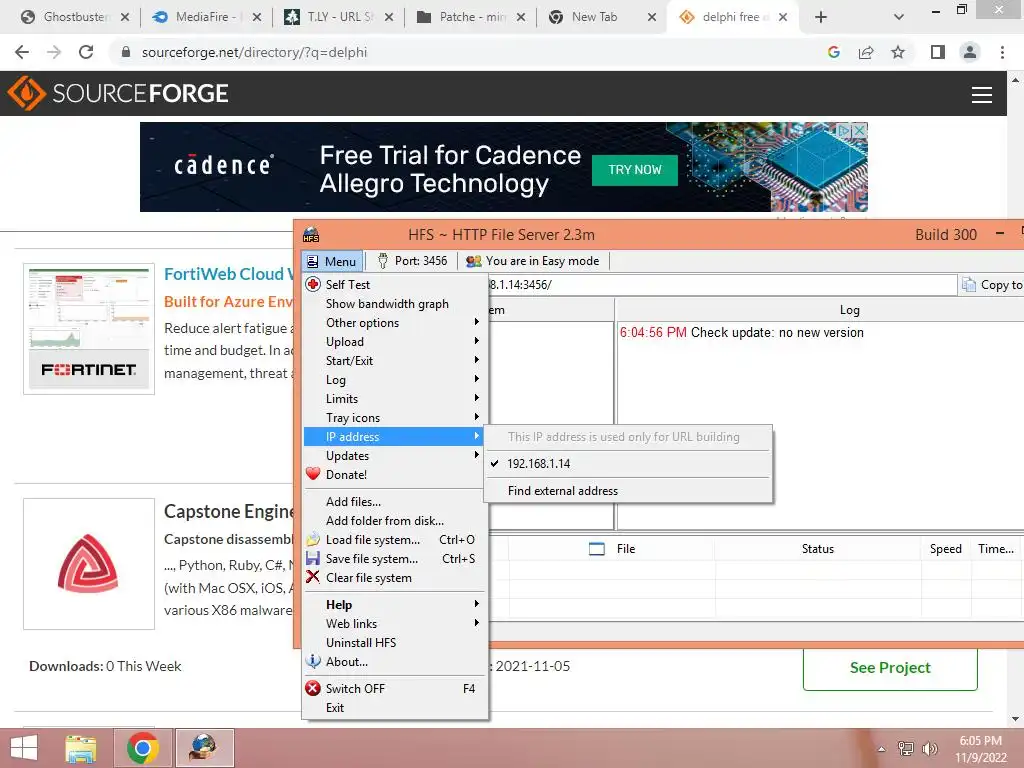
Task: Switch to the MediaFire tab
Action: pos(206,17)
